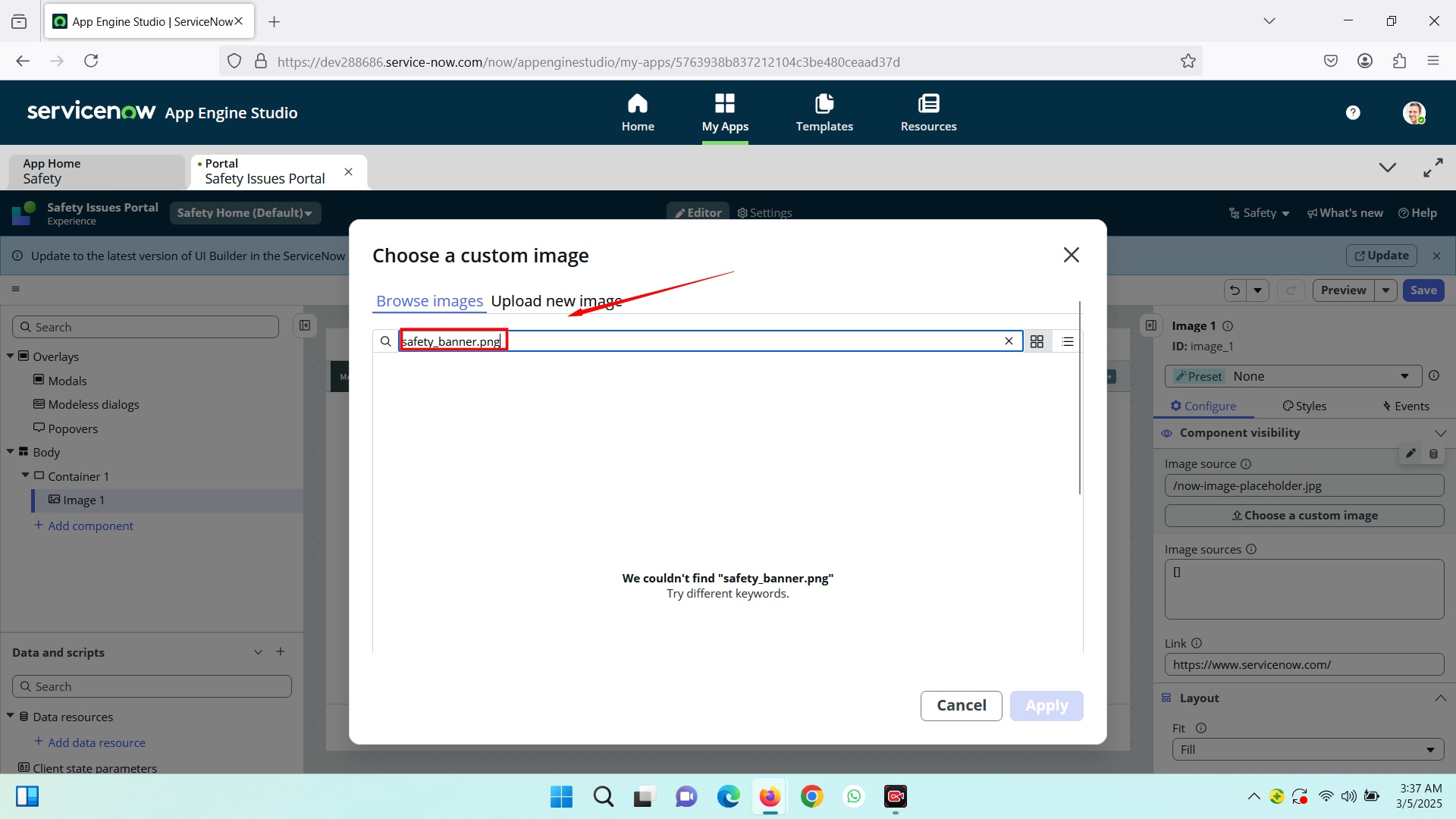Screen dimensions: 1456x819
Task: Select the Browse images tab
Action: point(429,301)
